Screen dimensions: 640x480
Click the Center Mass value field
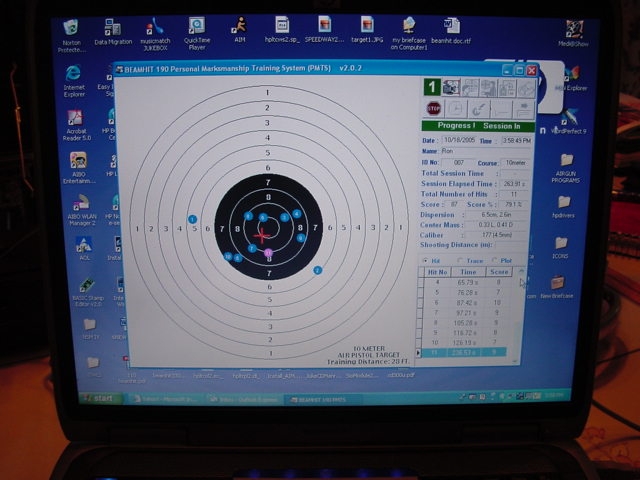(496, 225)
